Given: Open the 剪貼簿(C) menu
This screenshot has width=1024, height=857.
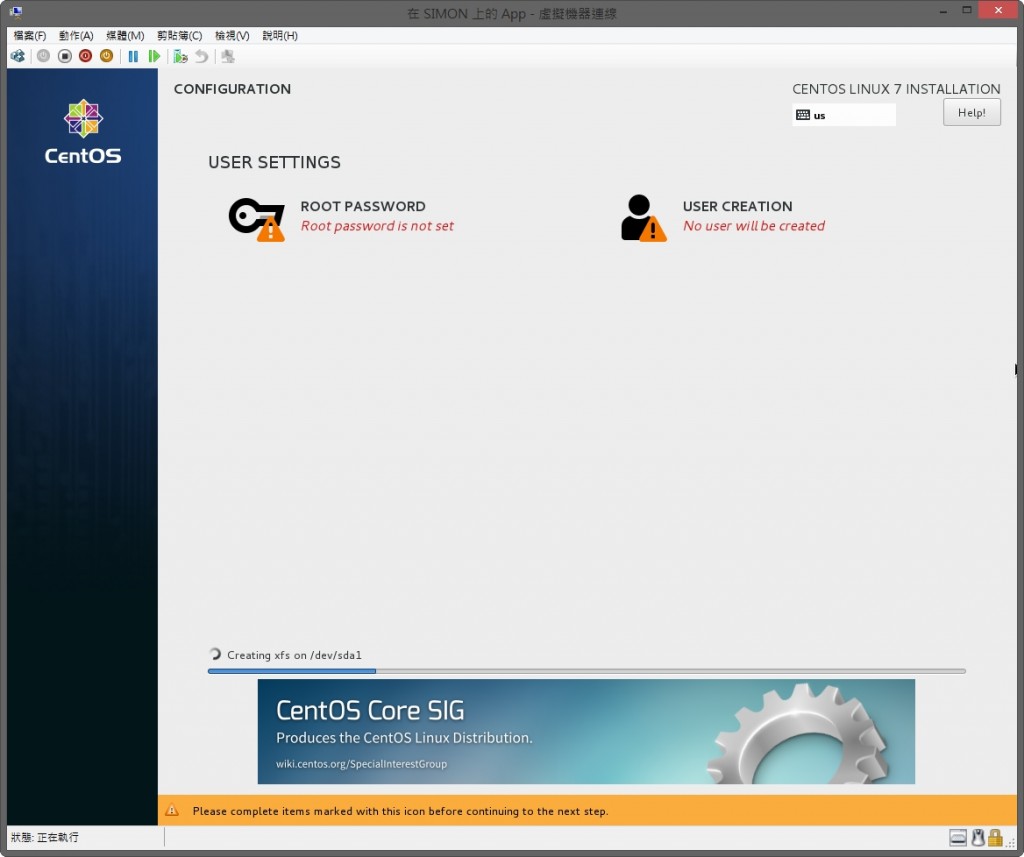Looking at the screenshot, I should pos(180,35).
